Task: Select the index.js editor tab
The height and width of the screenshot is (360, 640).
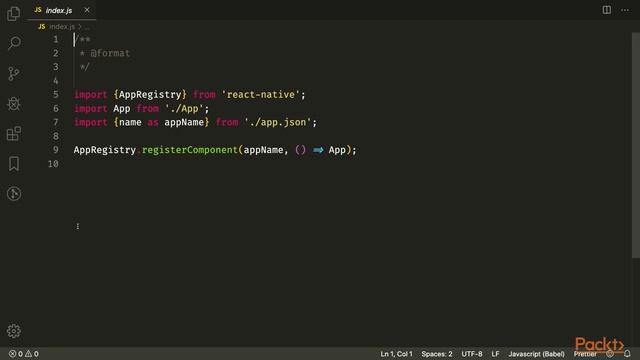Action: pos(62,10)
